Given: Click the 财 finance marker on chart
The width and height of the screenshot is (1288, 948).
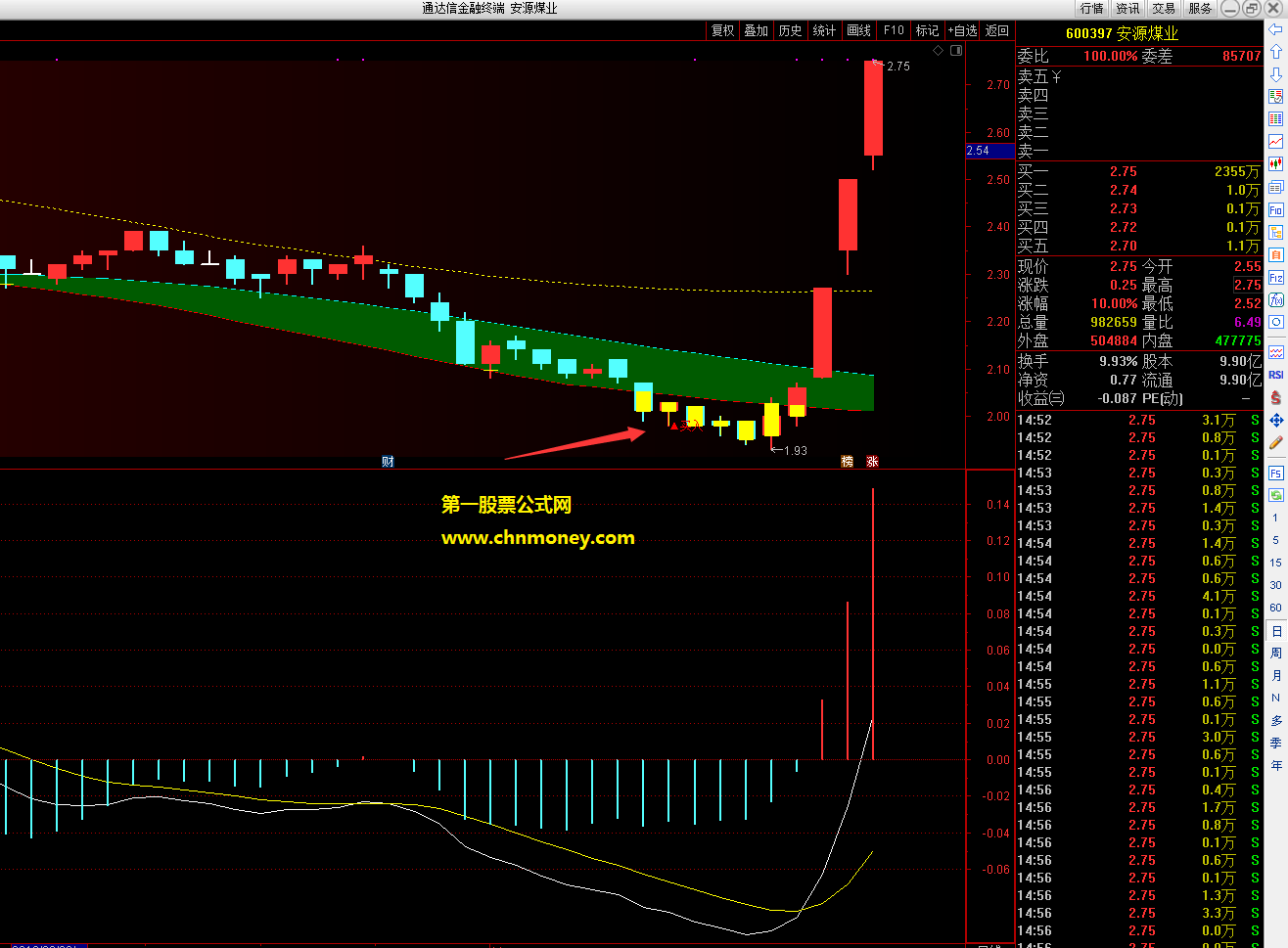Looking at the screenshot, I should (x=388, y=462).
